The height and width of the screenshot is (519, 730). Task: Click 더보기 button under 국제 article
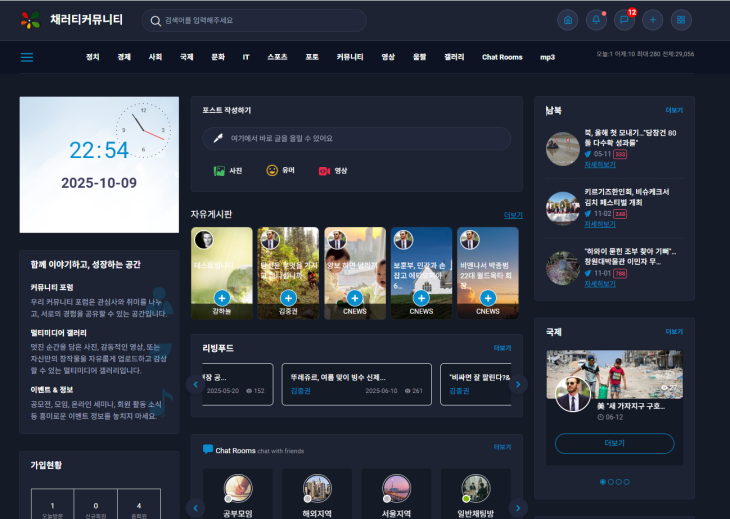point(614,443)
